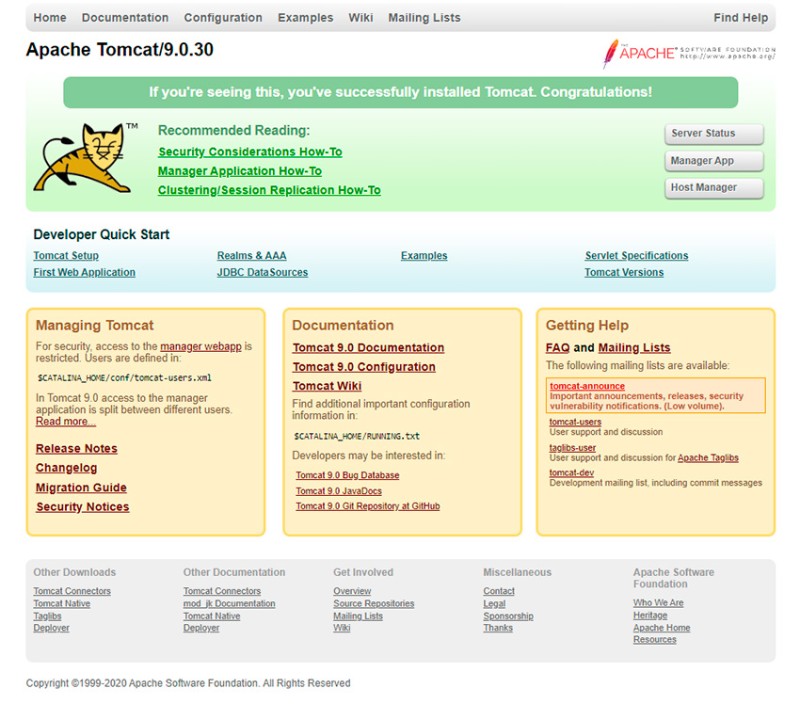The width and height of the screenshot is (800, 720).
Task: Open the Server Status page
Action: pyautogui.click(x=713, y=133)
